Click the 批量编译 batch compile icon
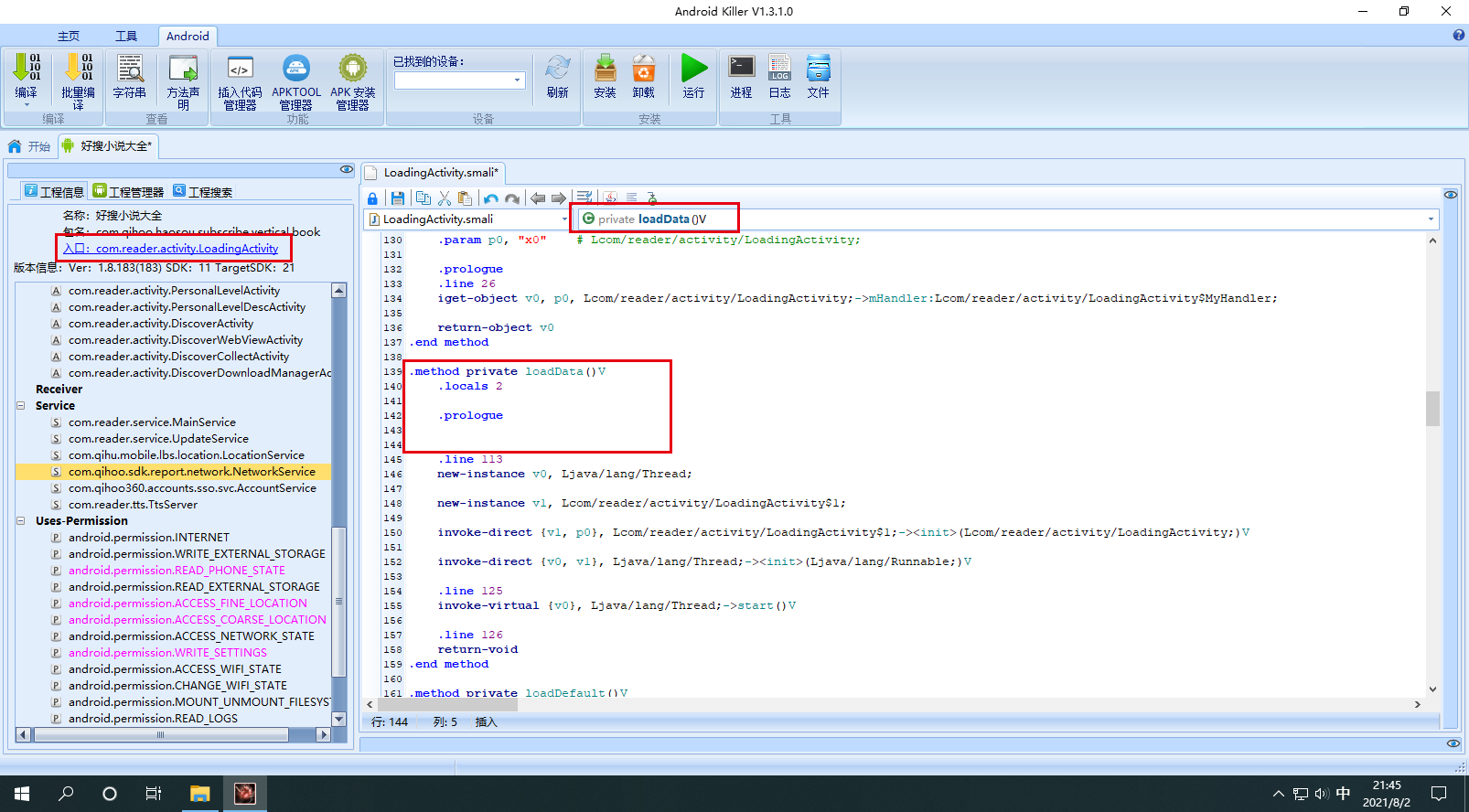1469x812 pixels. [x=78, y=69]
